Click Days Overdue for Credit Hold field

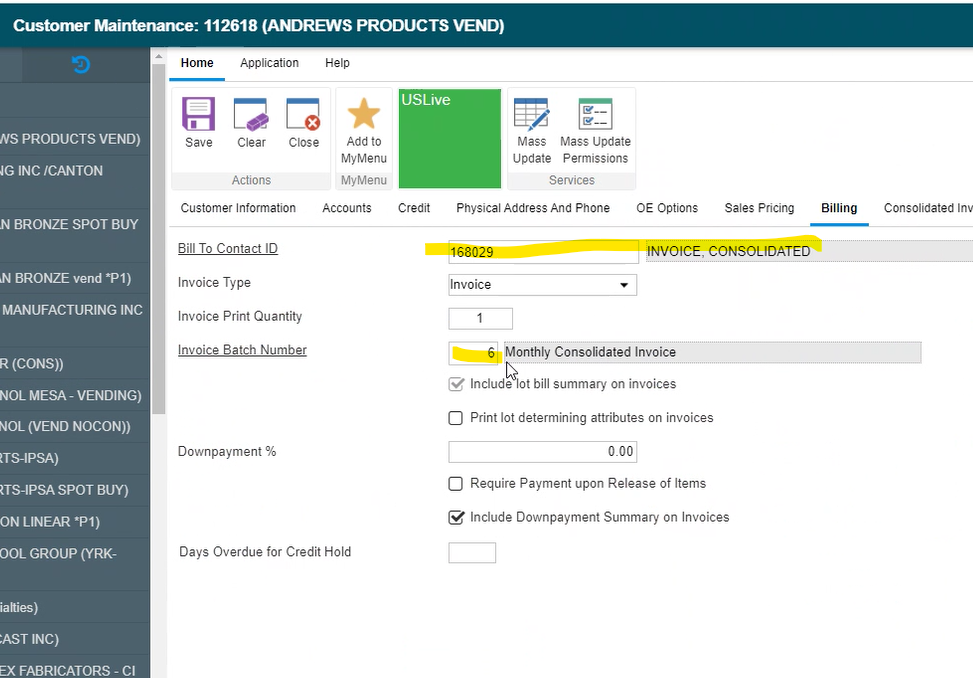472,553
